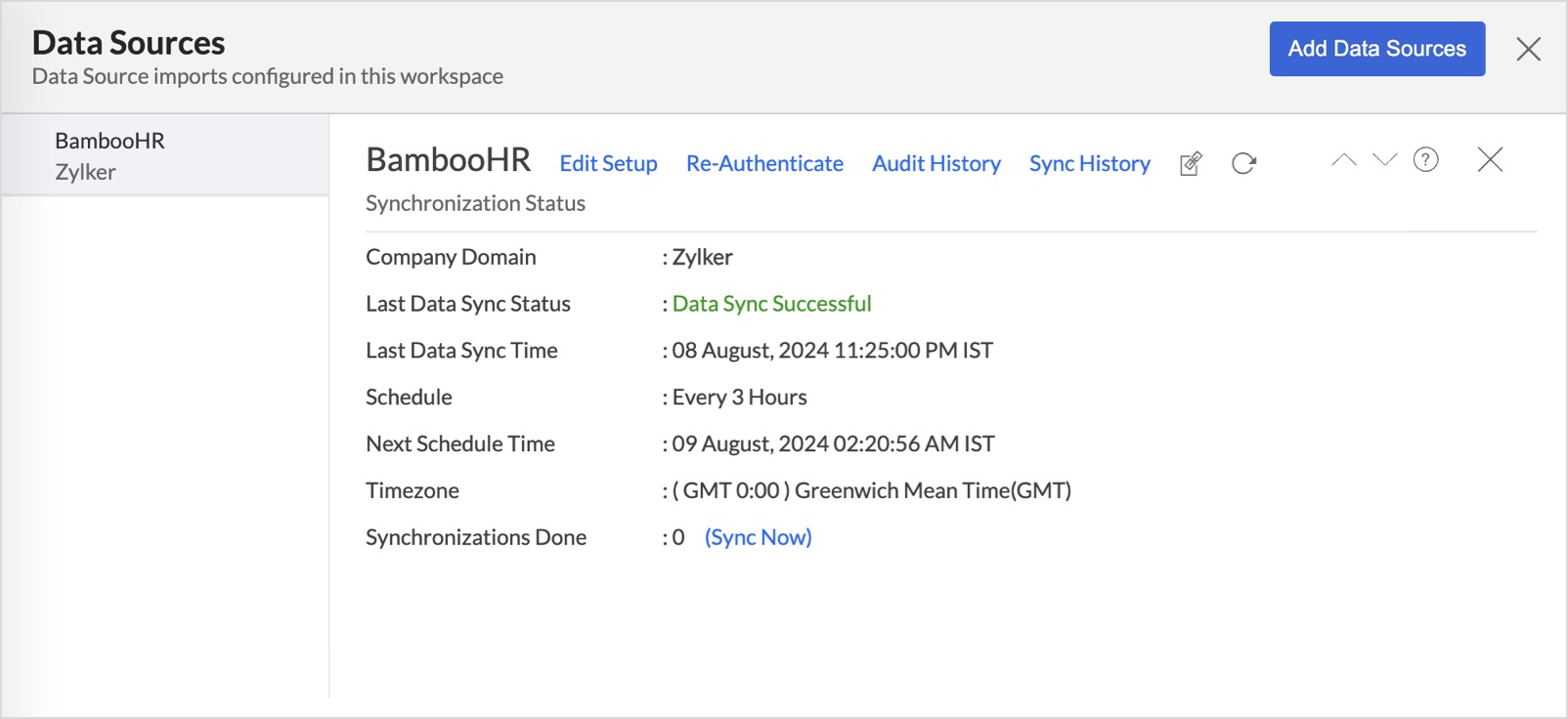The width and height of the screenshot is (1568, 719).
Task: Open Audit History
Action: tap(936, 163)
